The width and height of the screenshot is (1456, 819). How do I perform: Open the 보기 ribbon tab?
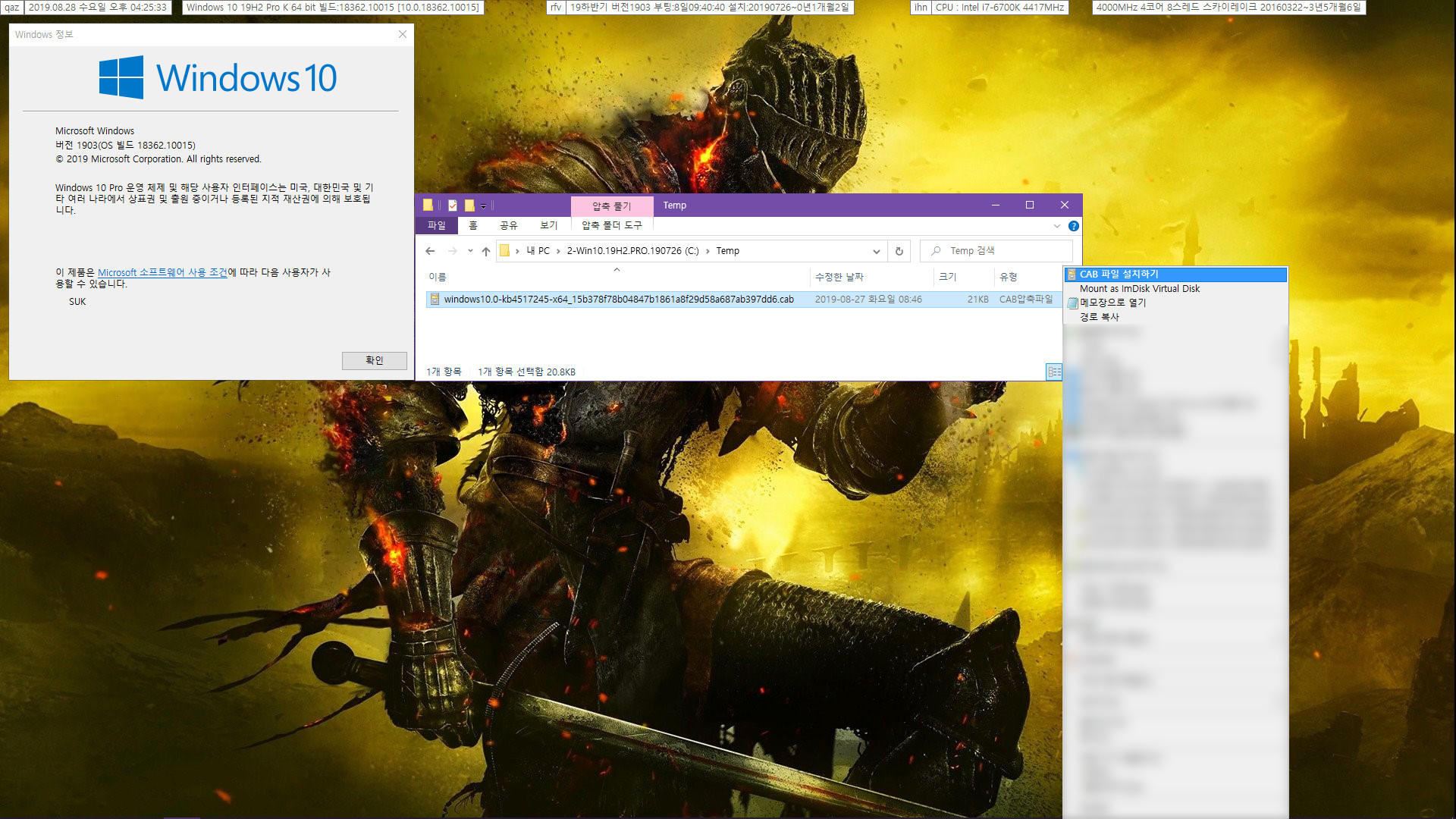tap(549, 225)
